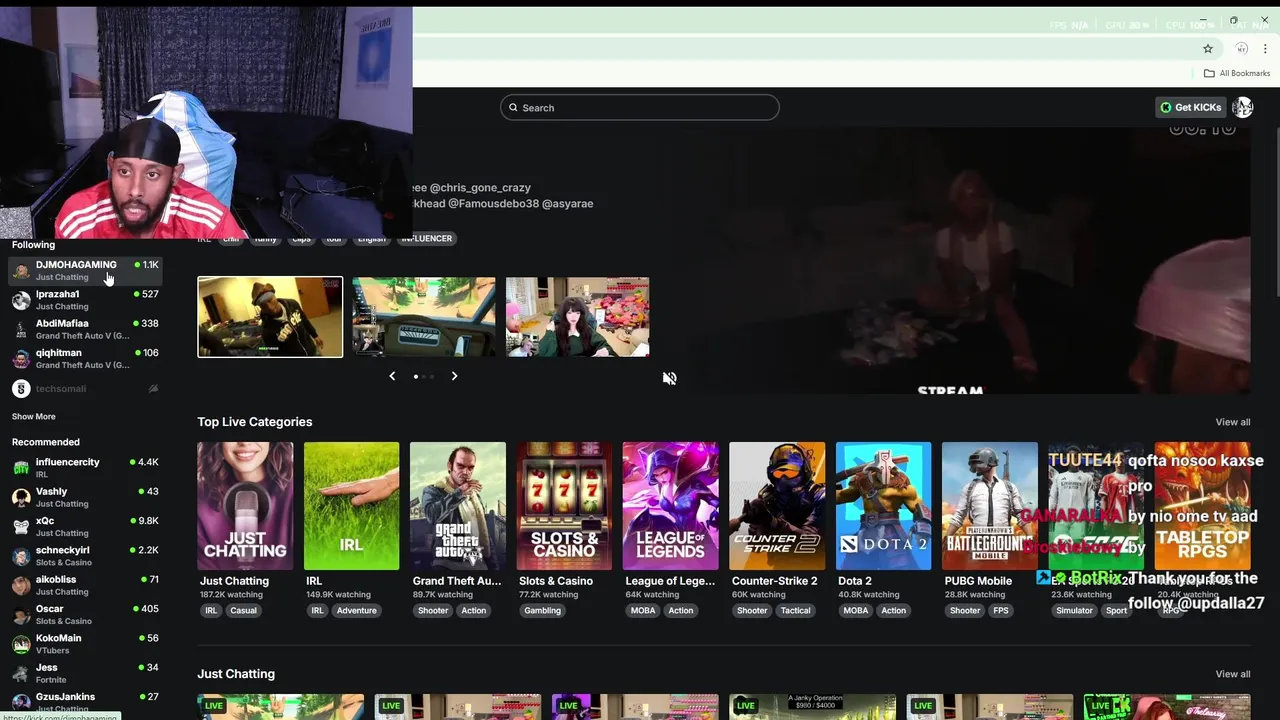The width and height of the screenshot is (1280, 720).
Task: Click Casual tag under Just Chatting
Action: pos(243,611)
